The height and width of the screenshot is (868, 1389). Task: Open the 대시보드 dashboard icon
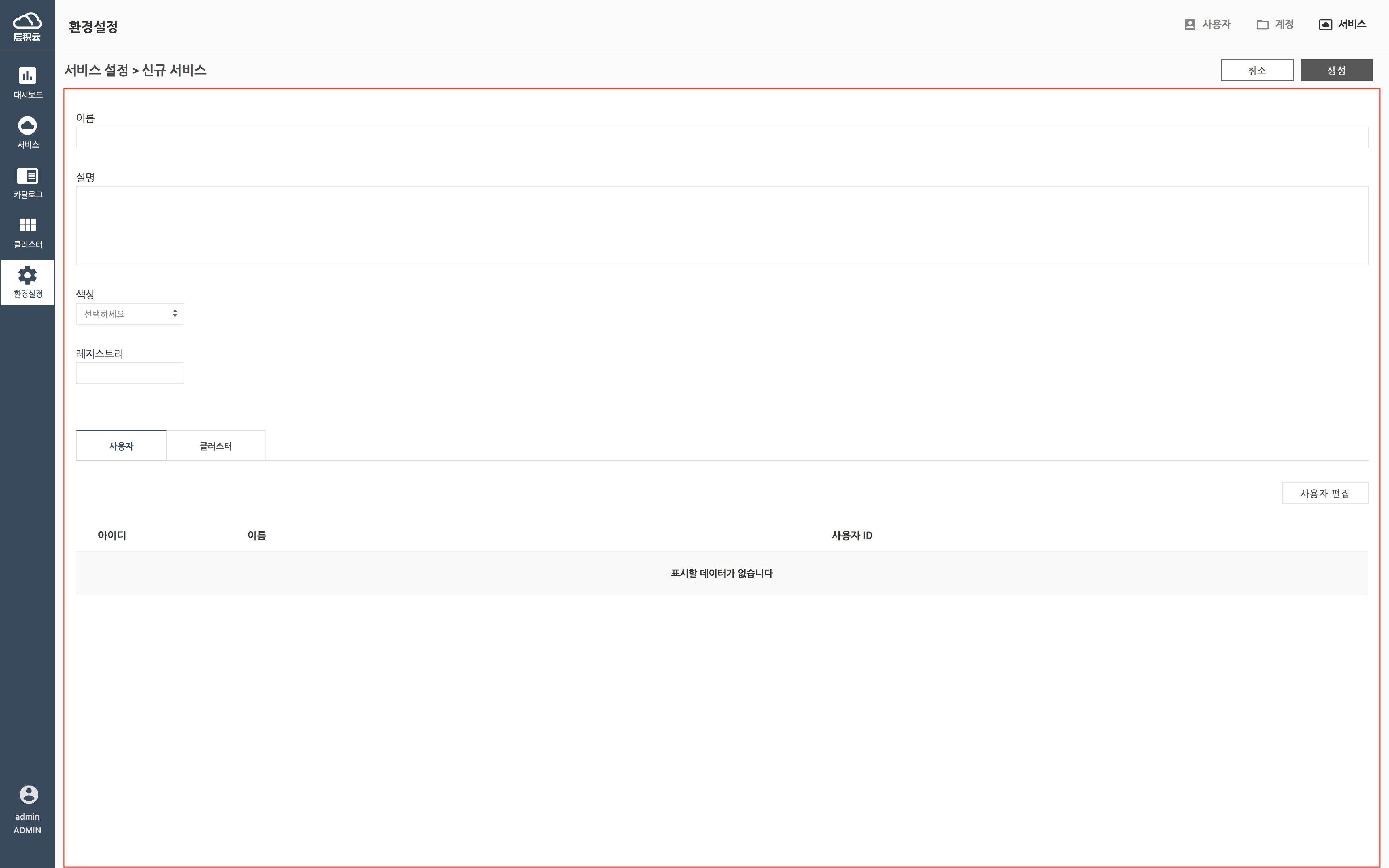[27, 76]
